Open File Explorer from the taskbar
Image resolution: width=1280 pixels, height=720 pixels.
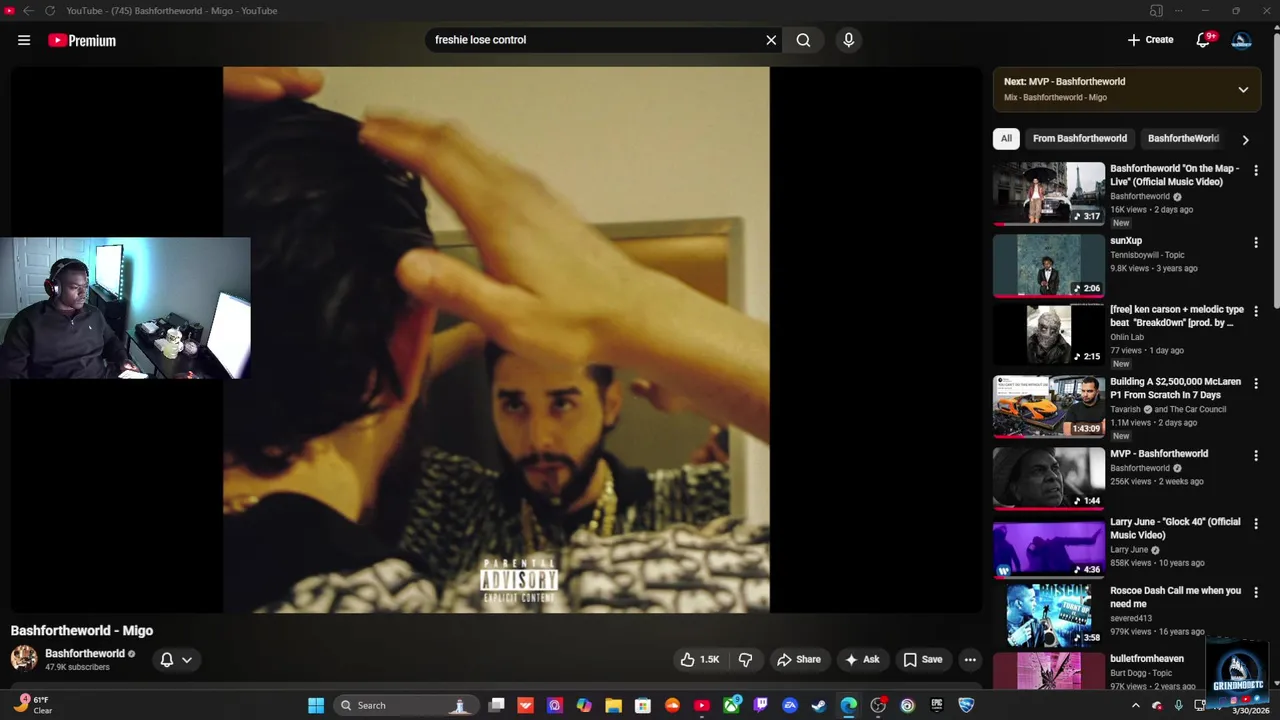(613, 705)
